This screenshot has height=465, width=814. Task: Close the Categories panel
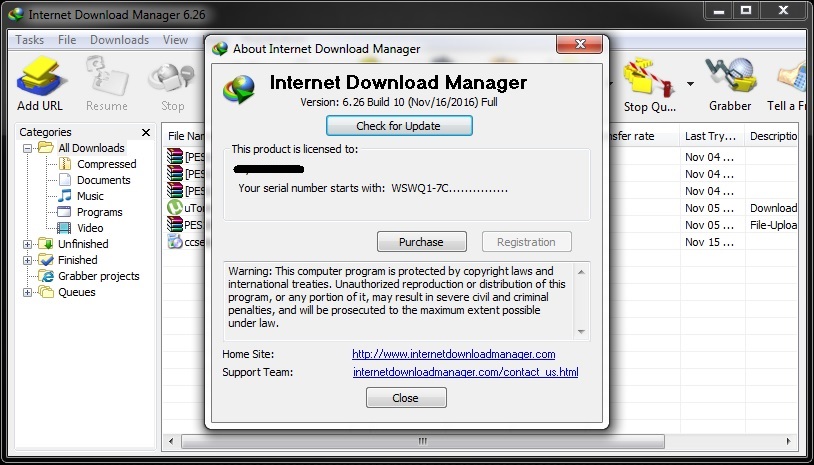coord(146,132)
